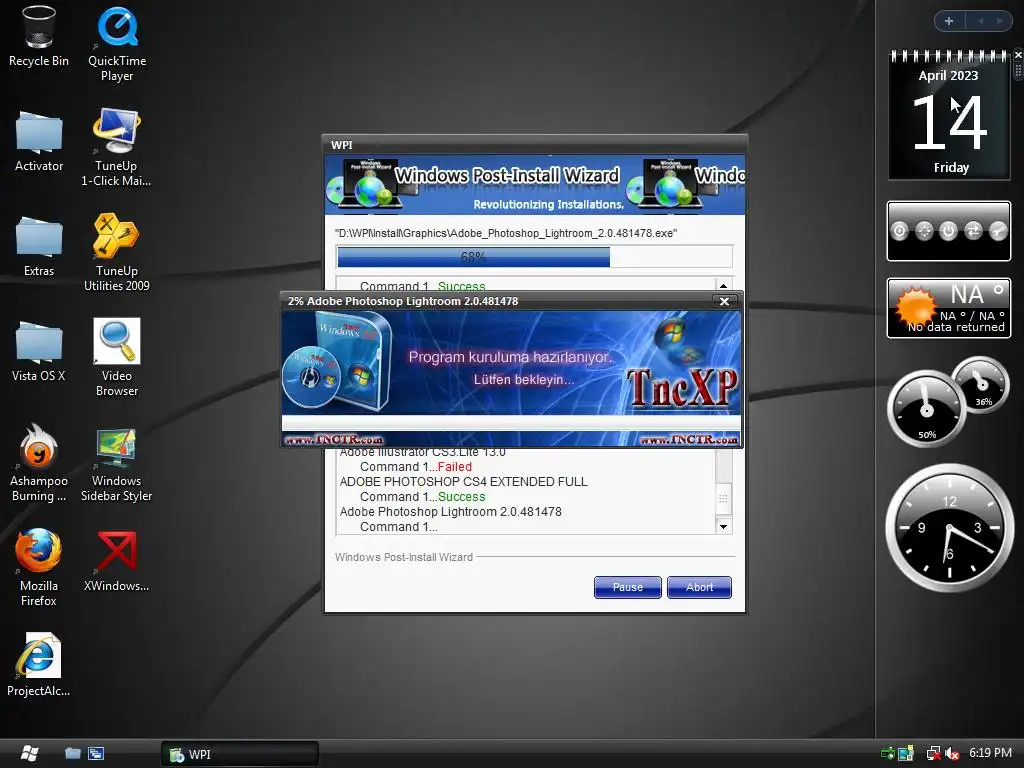1024x768 pixels.
Task: Click the disconnected network tray icon
Action: (x=933, y=754)
